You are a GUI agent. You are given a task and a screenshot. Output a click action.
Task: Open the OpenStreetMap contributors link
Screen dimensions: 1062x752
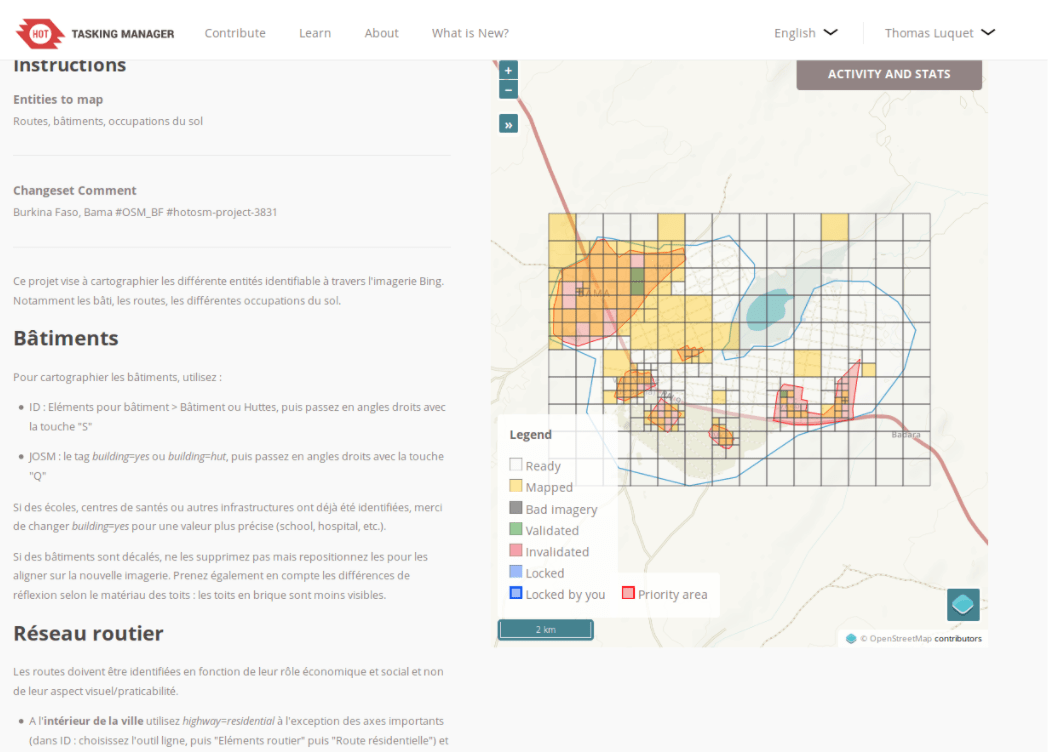pyautogui.click(x=957, y=638)
